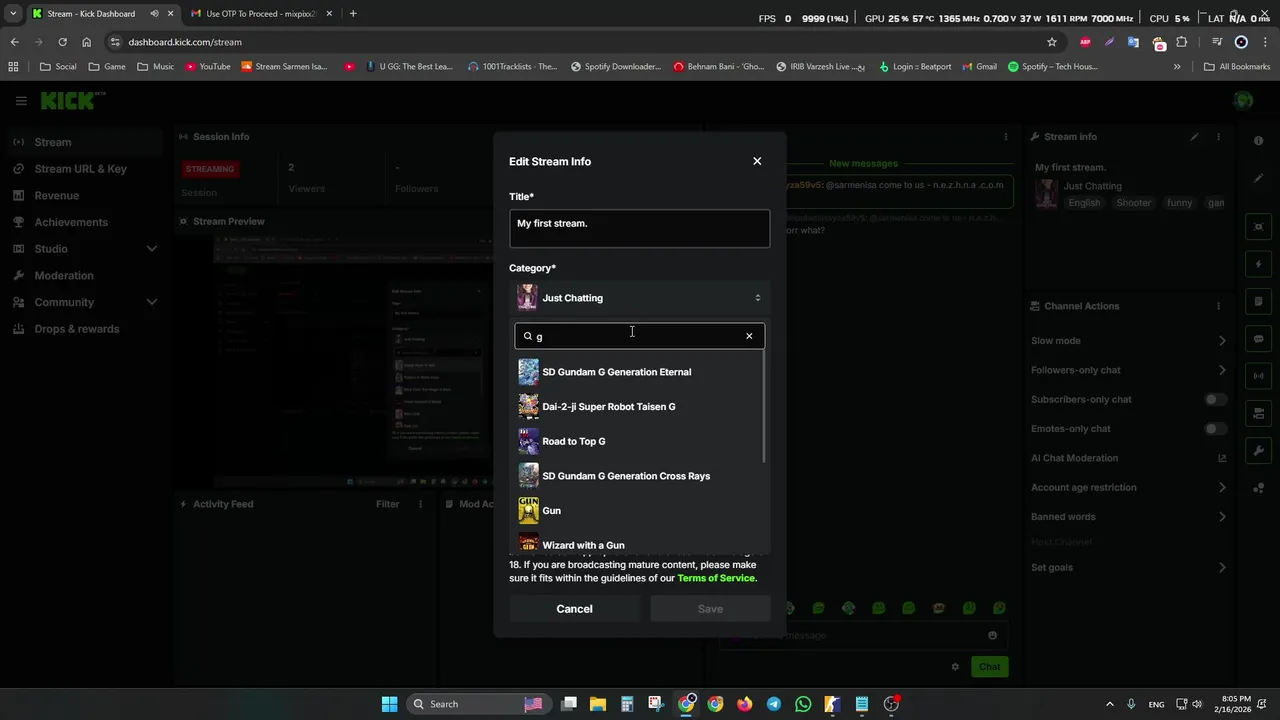Open Channel Actions more options
Viewport: 1280px width, 720px height.
point(1218,306)
